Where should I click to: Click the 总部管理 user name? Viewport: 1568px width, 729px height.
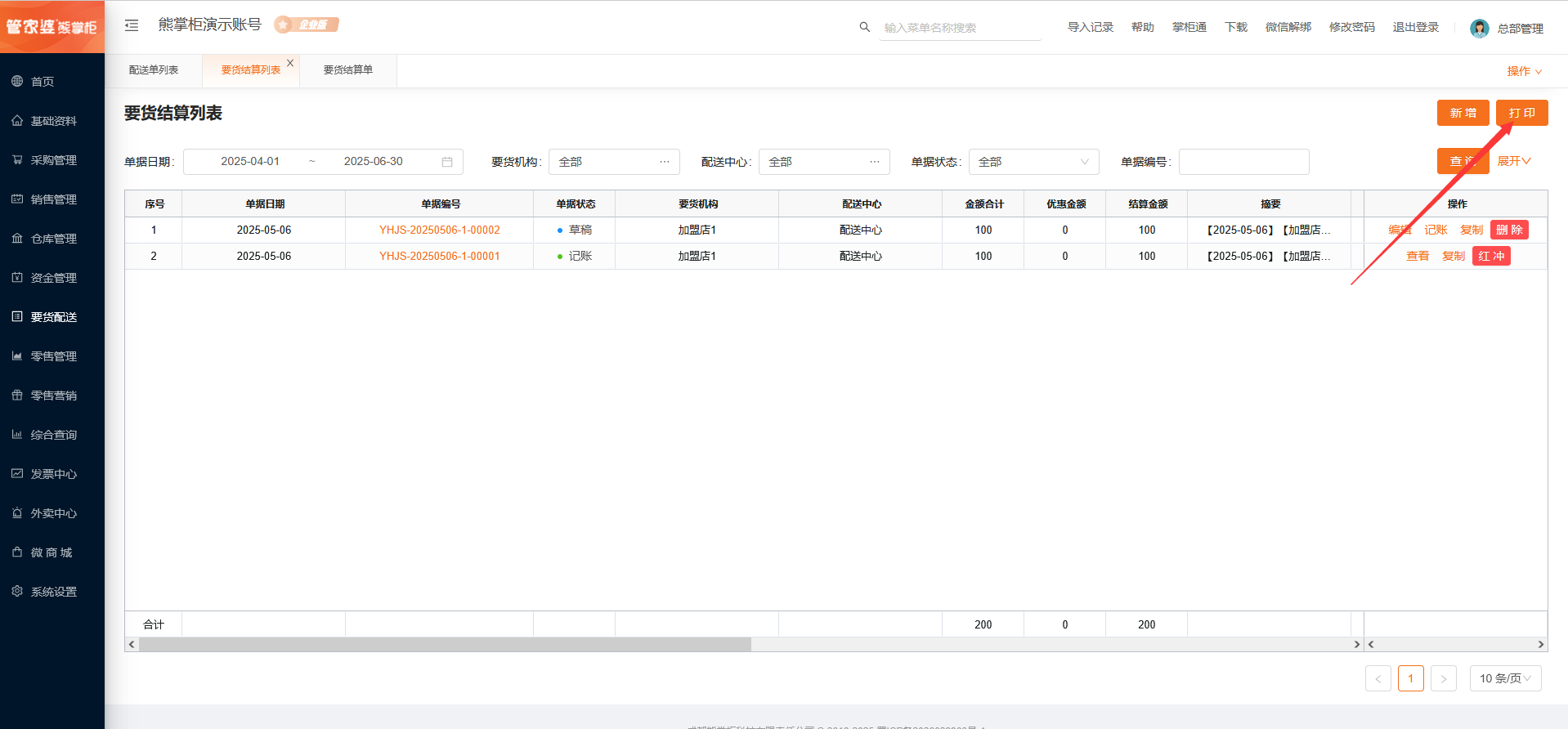click(x=1521, y=29)
